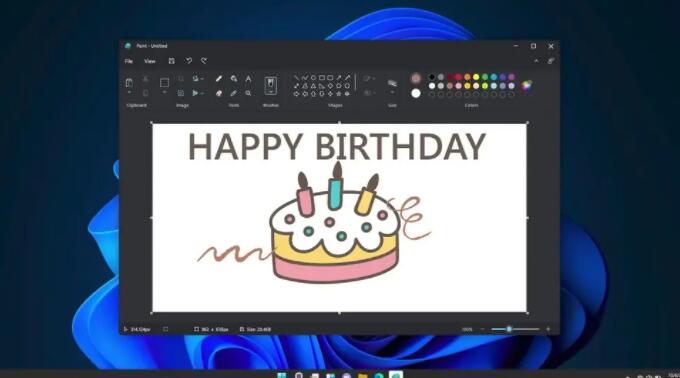
Task: Select the Color 1 brown circle
Action: [x=416, y=78]
